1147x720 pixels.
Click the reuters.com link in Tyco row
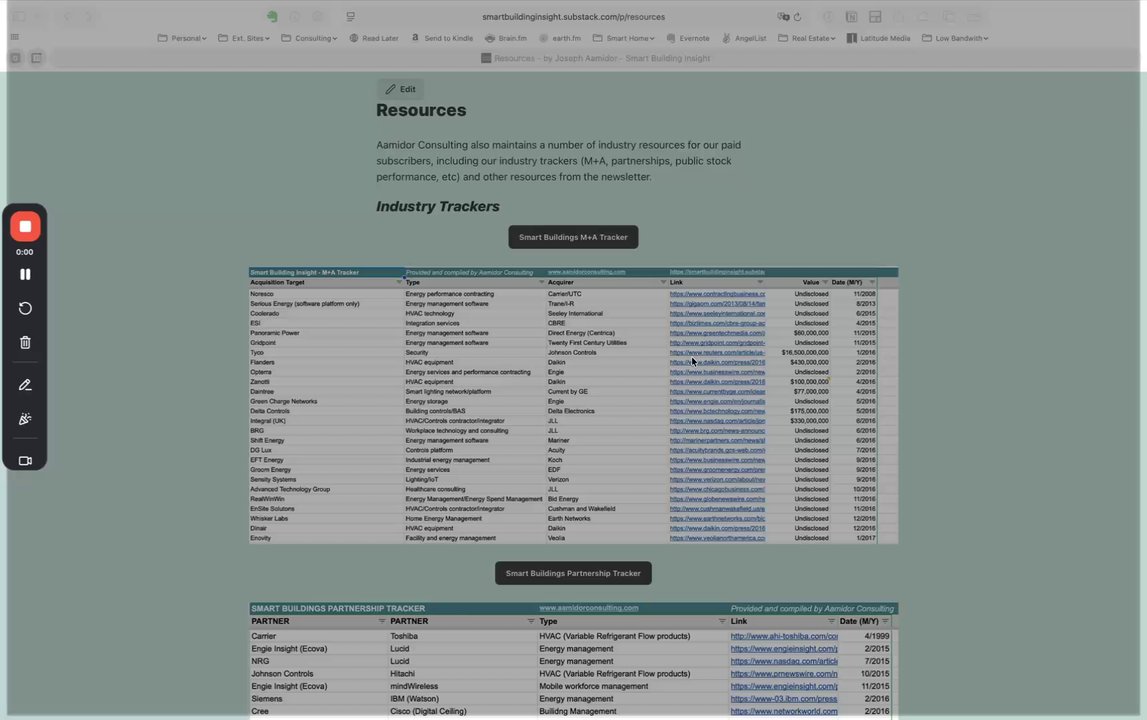pos(717,353)
